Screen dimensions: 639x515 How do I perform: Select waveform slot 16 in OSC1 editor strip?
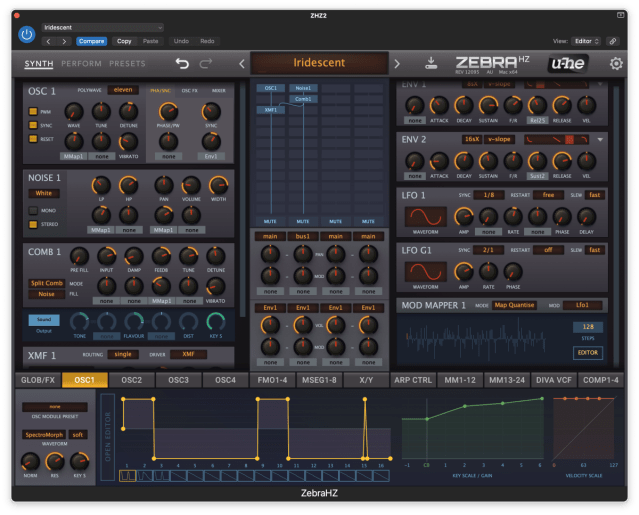coord(381,475)
